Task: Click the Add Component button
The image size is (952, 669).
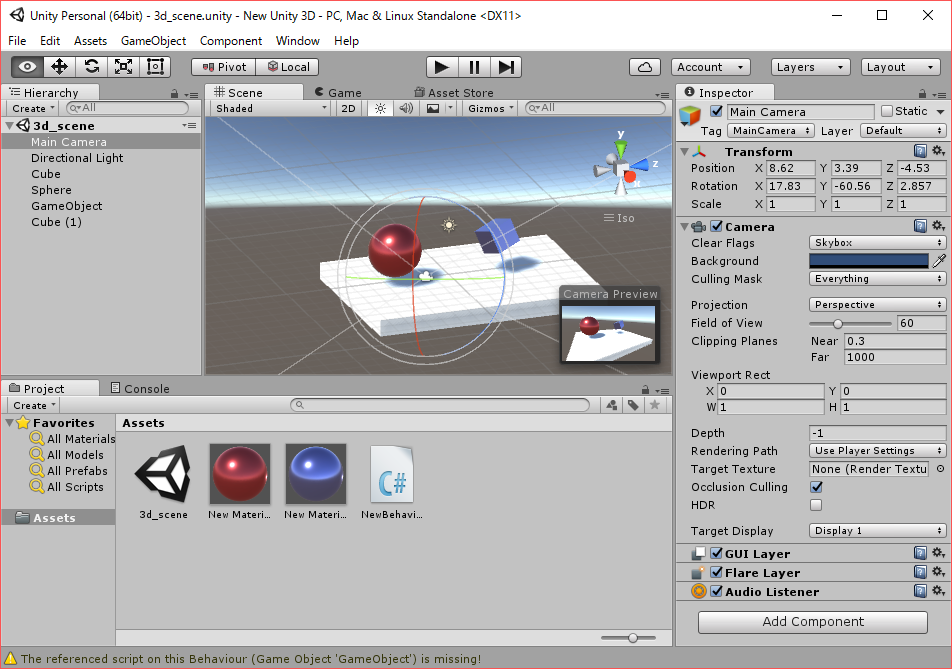Action: (x=813, y=621)
